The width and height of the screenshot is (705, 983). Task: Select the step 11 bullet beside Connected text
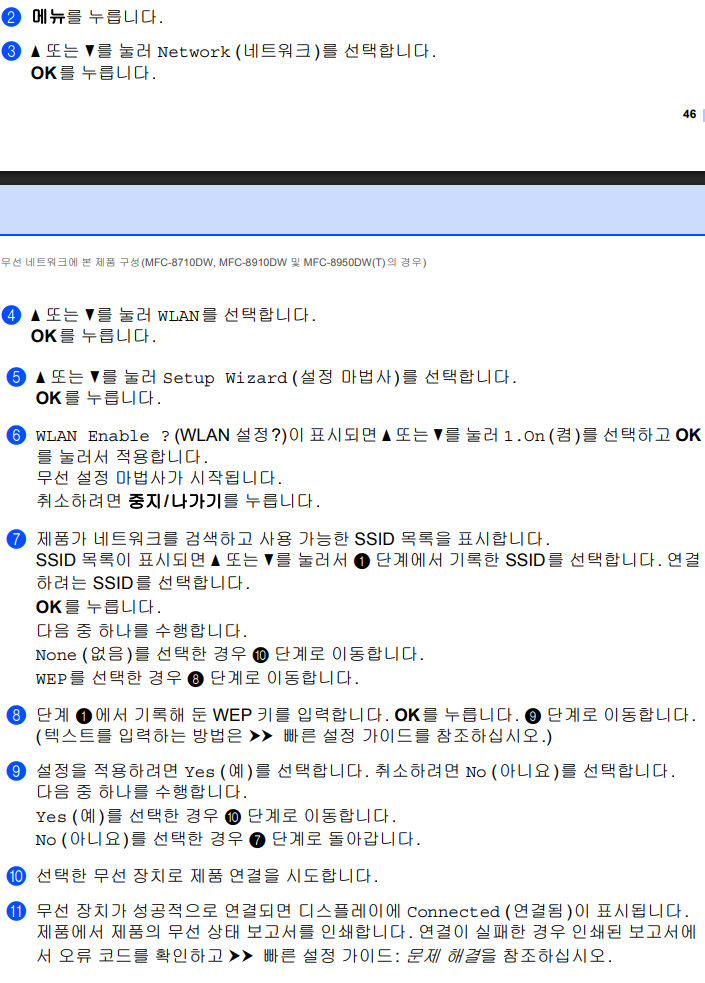click(15, 911)
